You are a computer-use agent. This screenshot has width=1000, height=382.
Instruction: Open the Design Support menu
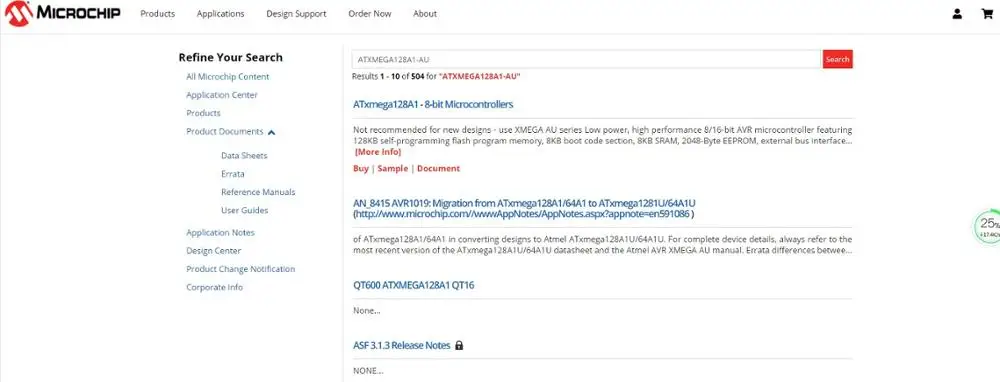click(x=296, y=13)
